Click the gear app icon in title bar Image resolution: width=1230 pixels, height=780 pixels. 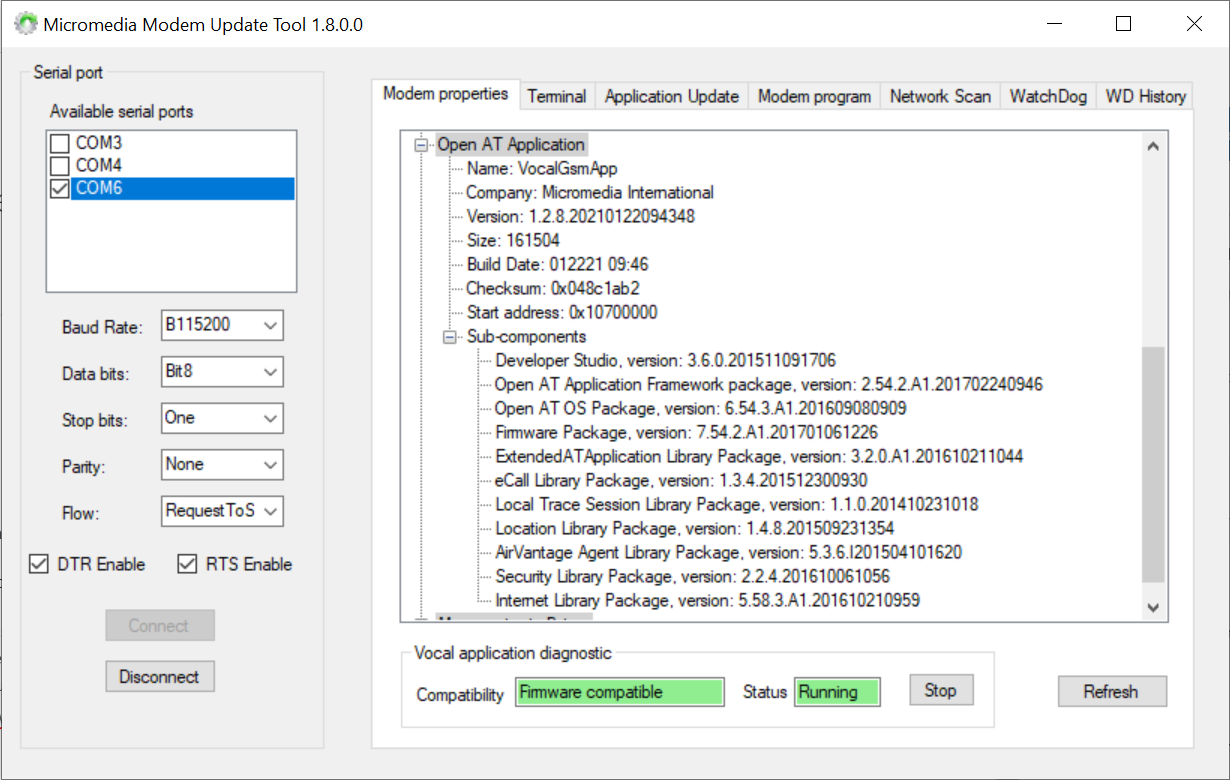click(25, 24)
